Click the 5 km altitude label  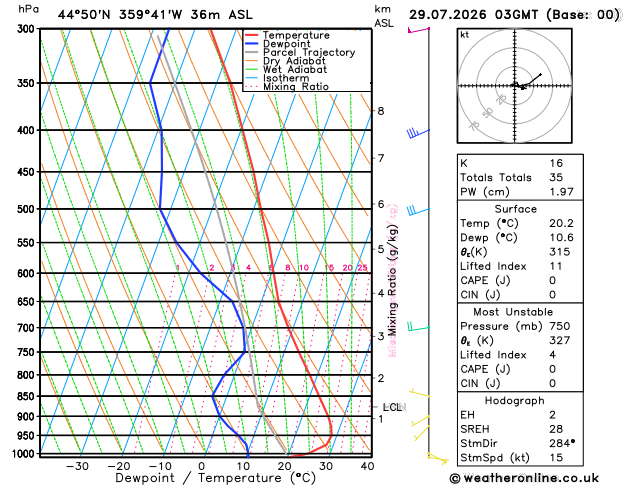point(381,249)
